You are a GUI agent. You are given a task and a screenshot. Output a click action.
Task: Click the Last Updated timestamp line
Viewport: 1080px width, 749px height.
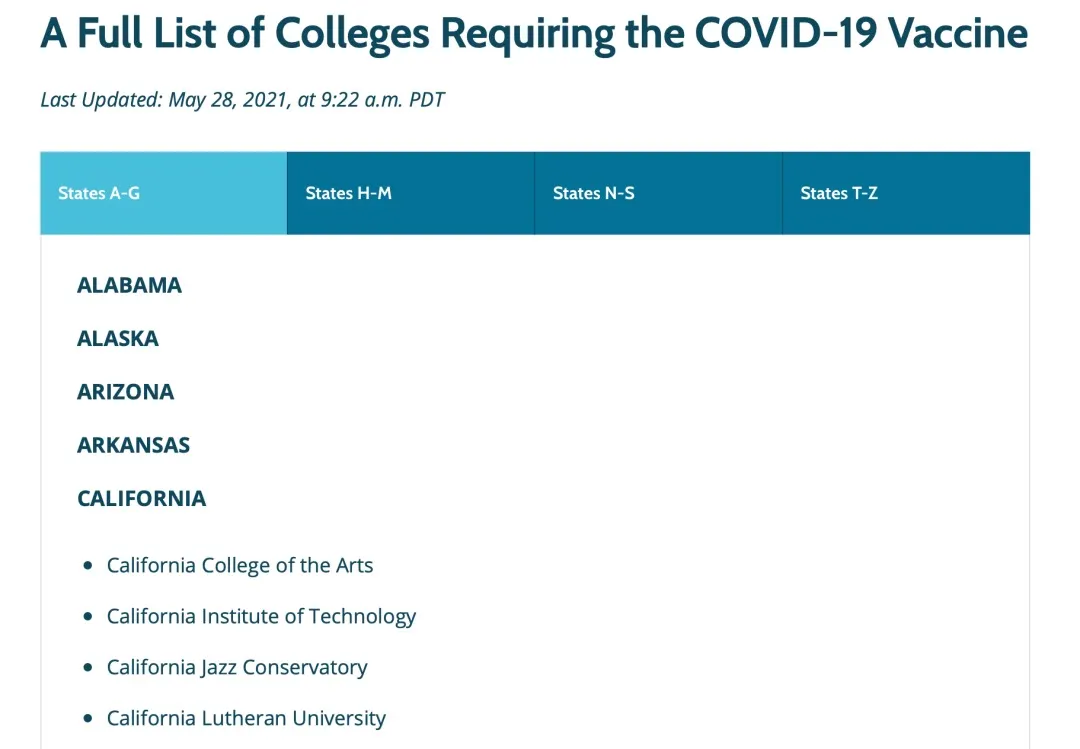tap(242, 100)
